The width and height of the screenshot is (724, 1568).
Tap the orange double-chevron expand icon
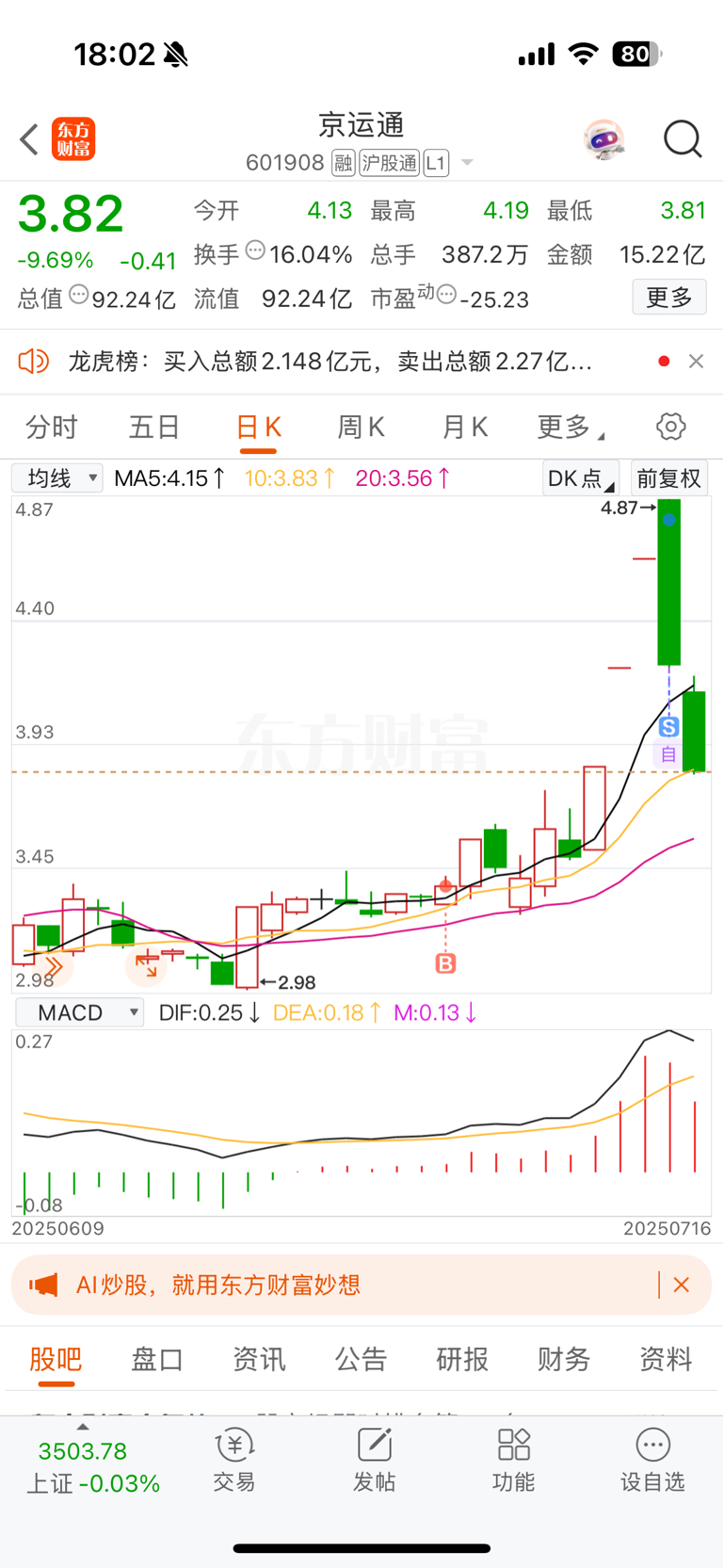53,966
